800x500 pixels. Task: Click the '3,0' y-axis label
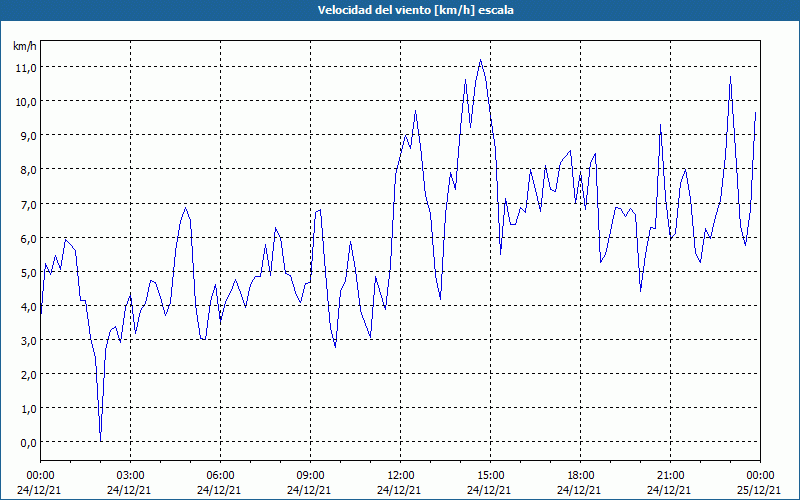(x=29, y=340)
